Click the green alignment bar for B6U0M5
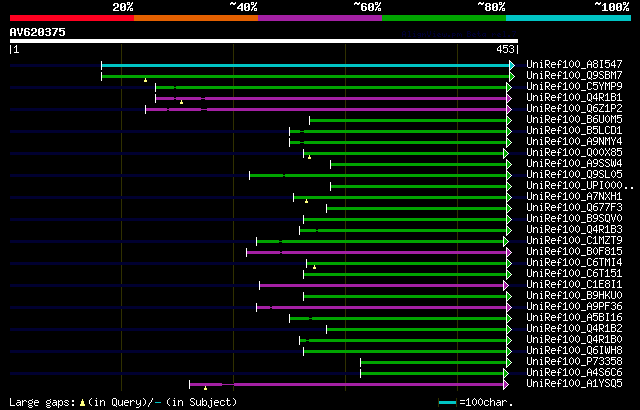This screenshot has width=640, height=410. [410, 120]
